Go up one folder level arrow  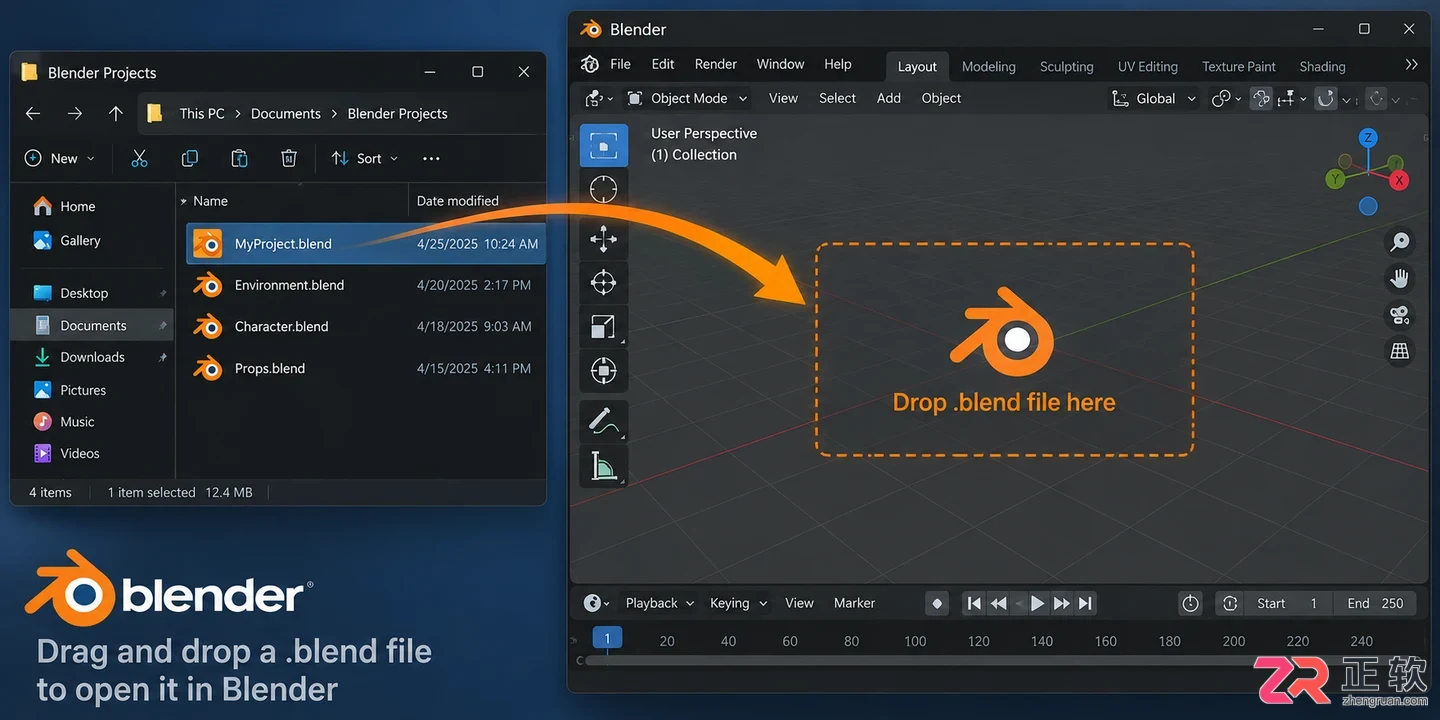point(116,114)
